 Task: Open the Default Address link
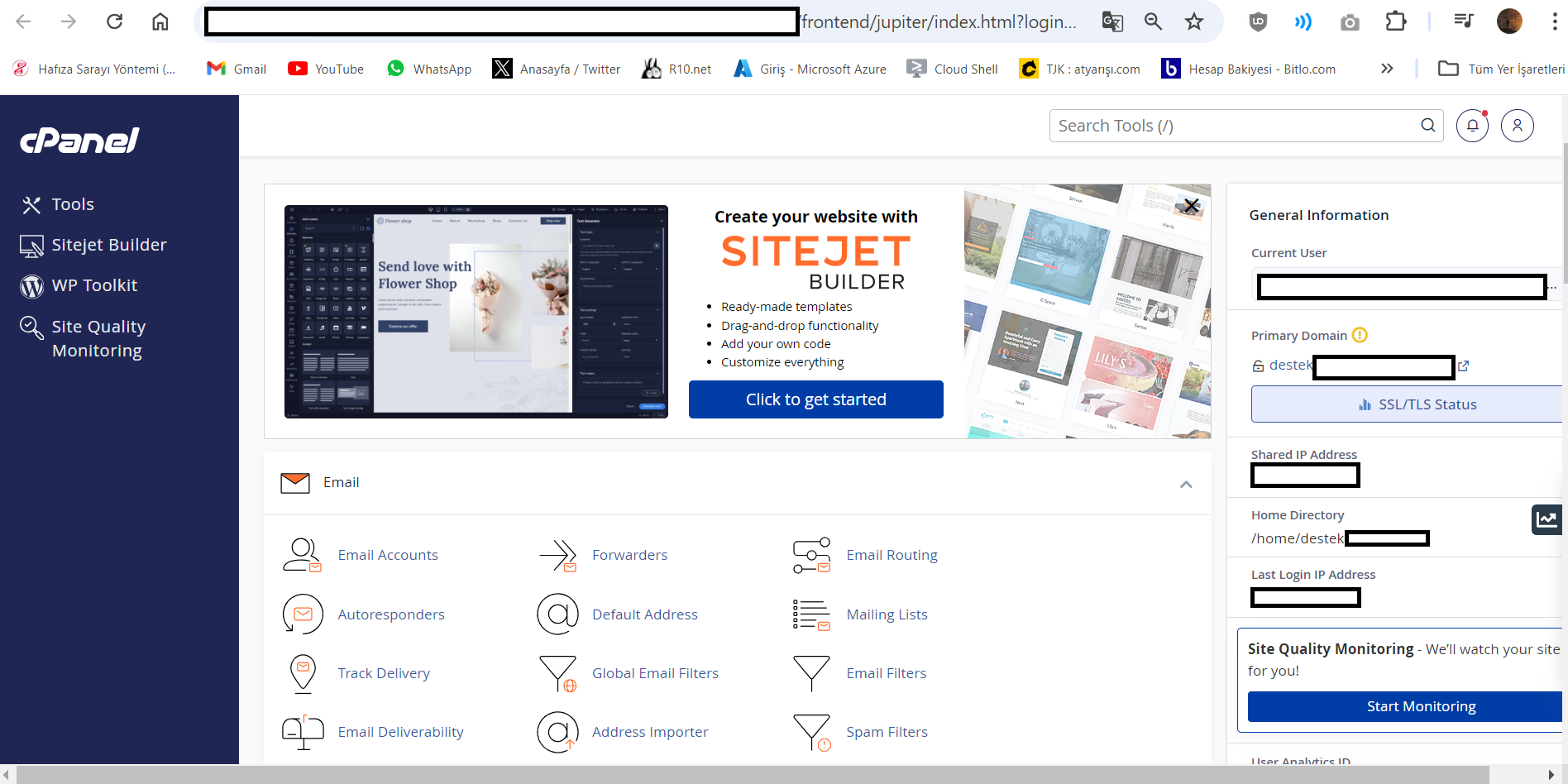click(x=645, y=614)
